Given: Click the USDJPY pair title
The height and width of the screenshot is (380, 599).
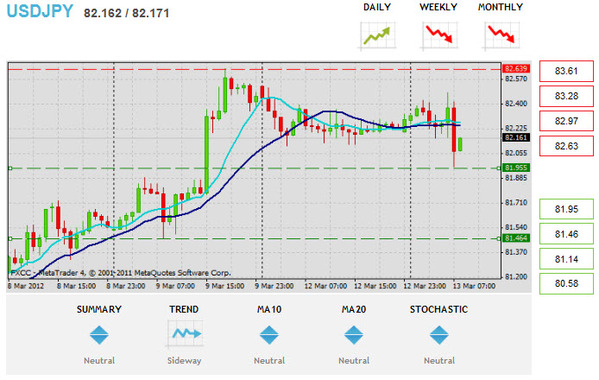Looking at the screenshot, I should tap(40, 11).
